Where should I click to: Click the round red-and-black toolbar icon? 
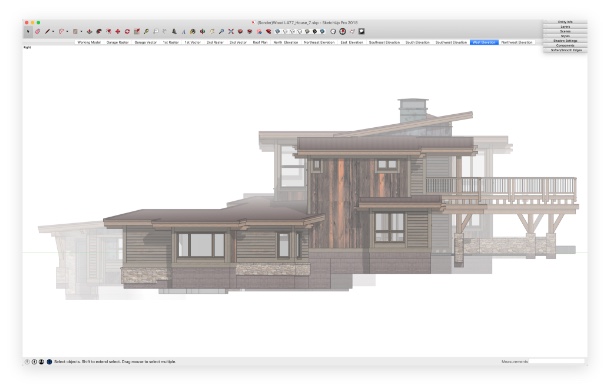tap(342, 32)
